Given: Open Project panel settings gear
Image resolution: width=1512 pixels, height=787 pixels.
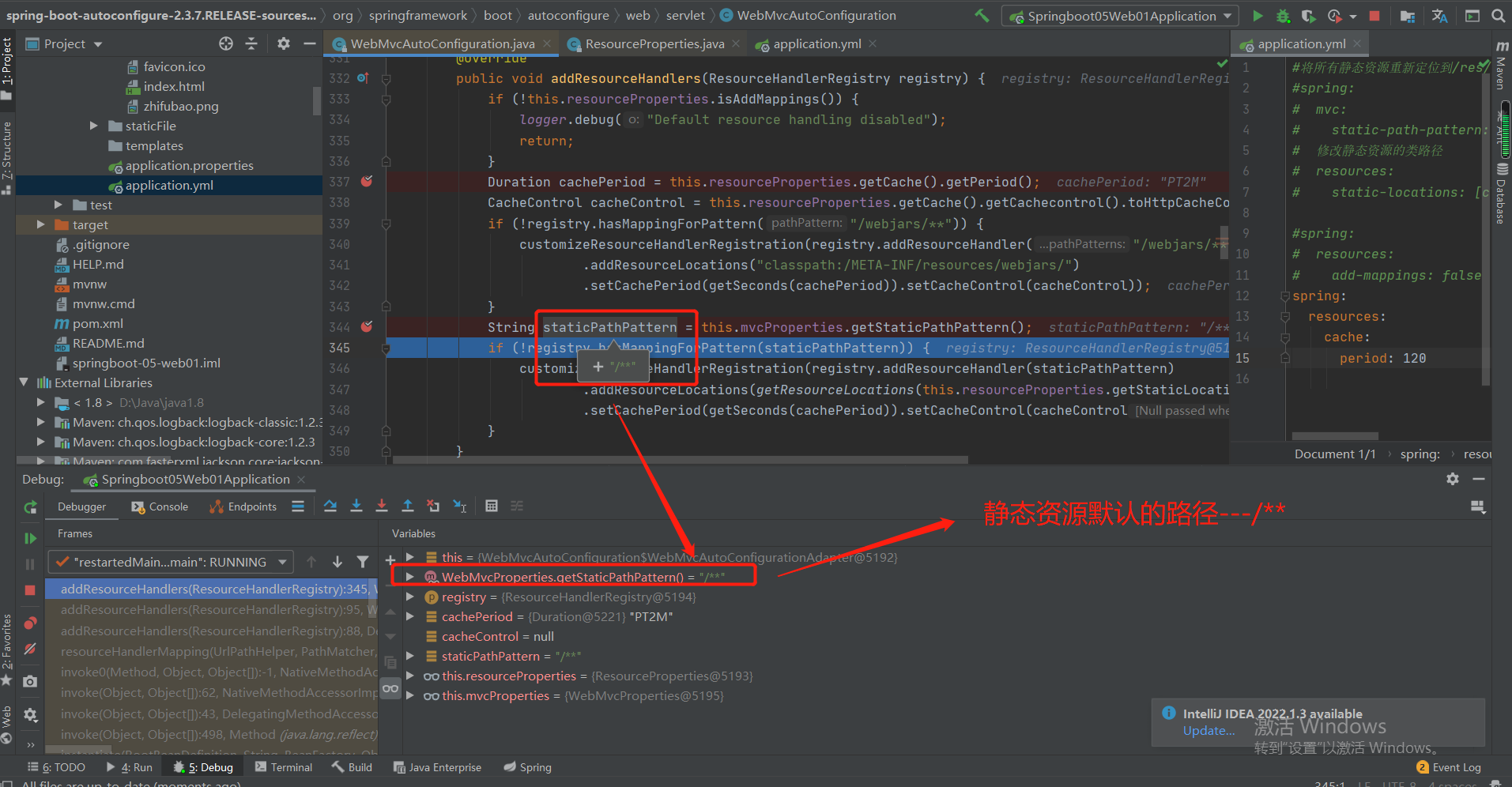Looking at the screenshot, I should pos(284,43).
